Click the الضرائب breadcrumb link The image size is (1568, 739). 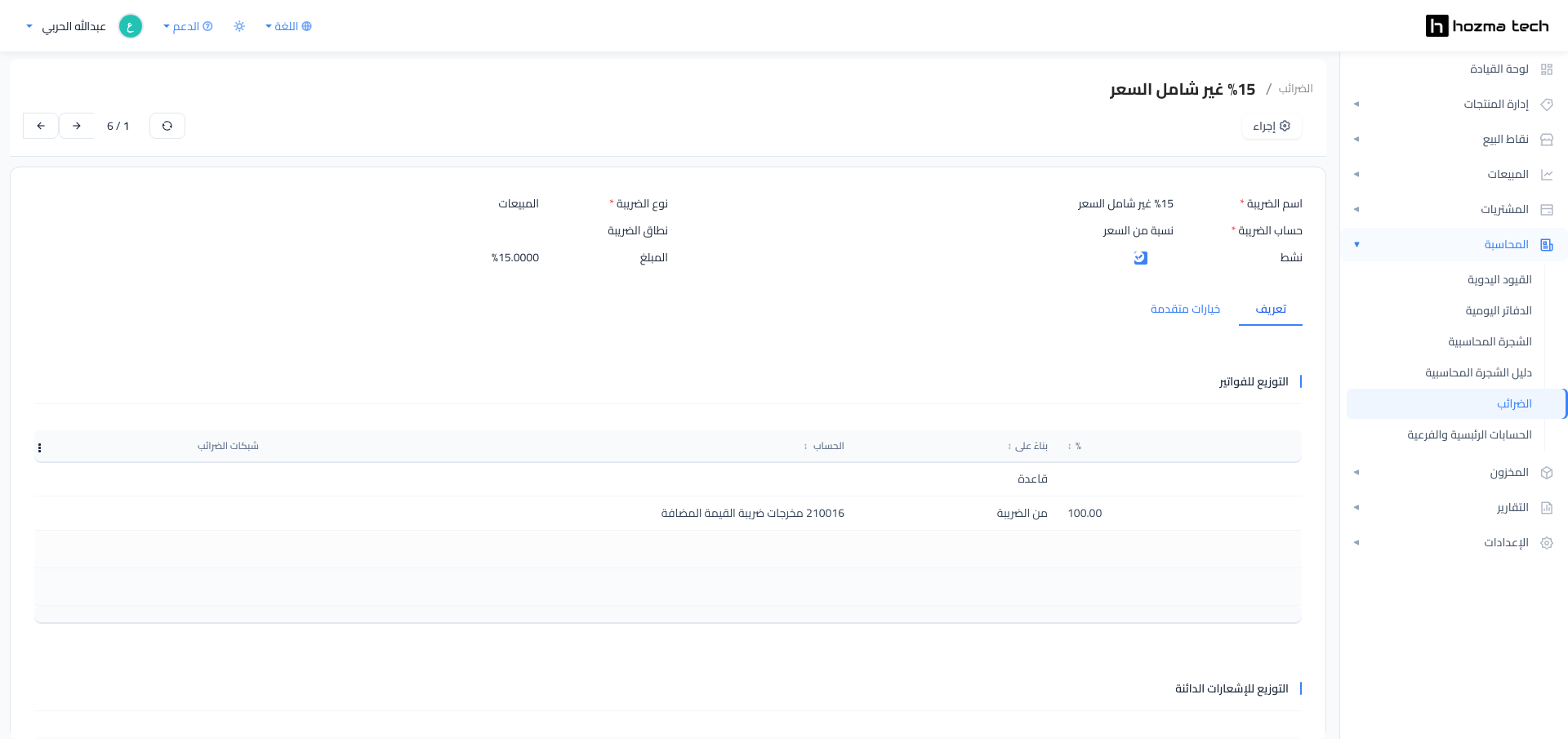click(x=1295, y=88)
